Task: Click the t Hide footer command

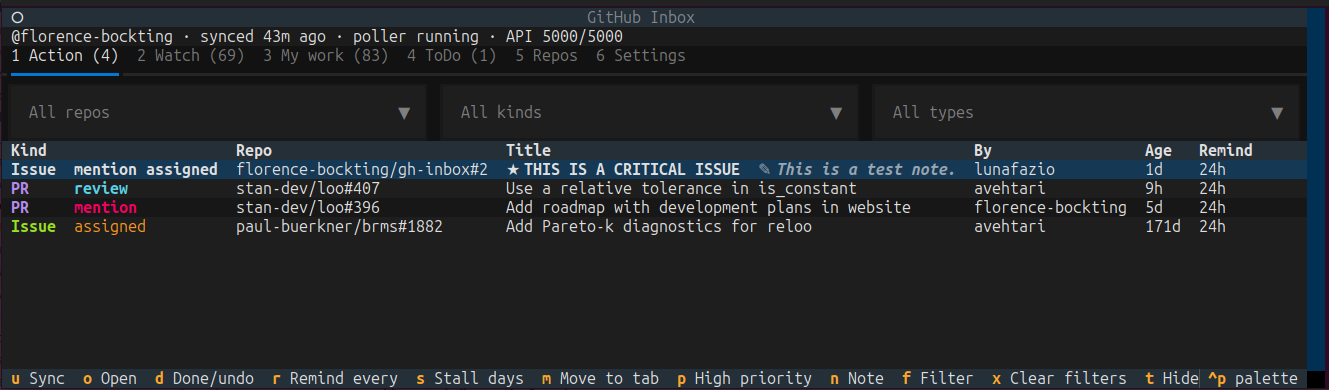Action: [1172, 378]
